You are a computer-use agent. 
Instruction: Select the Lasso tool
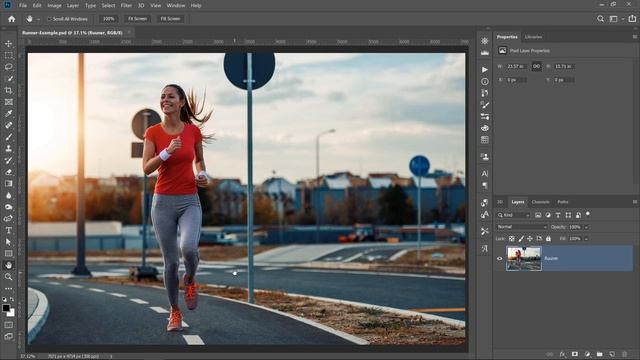tap(9, 67)
